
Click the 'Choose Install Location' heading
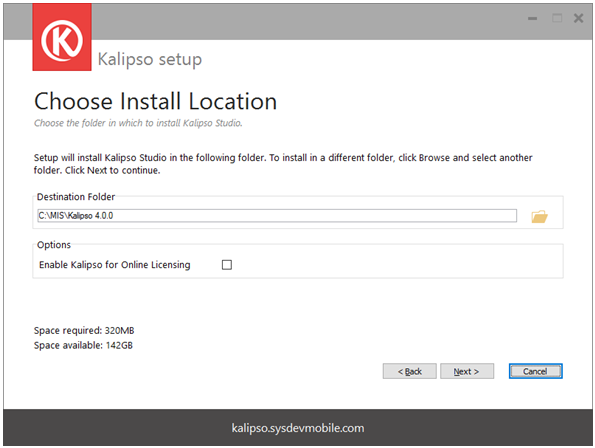point(156,101)
